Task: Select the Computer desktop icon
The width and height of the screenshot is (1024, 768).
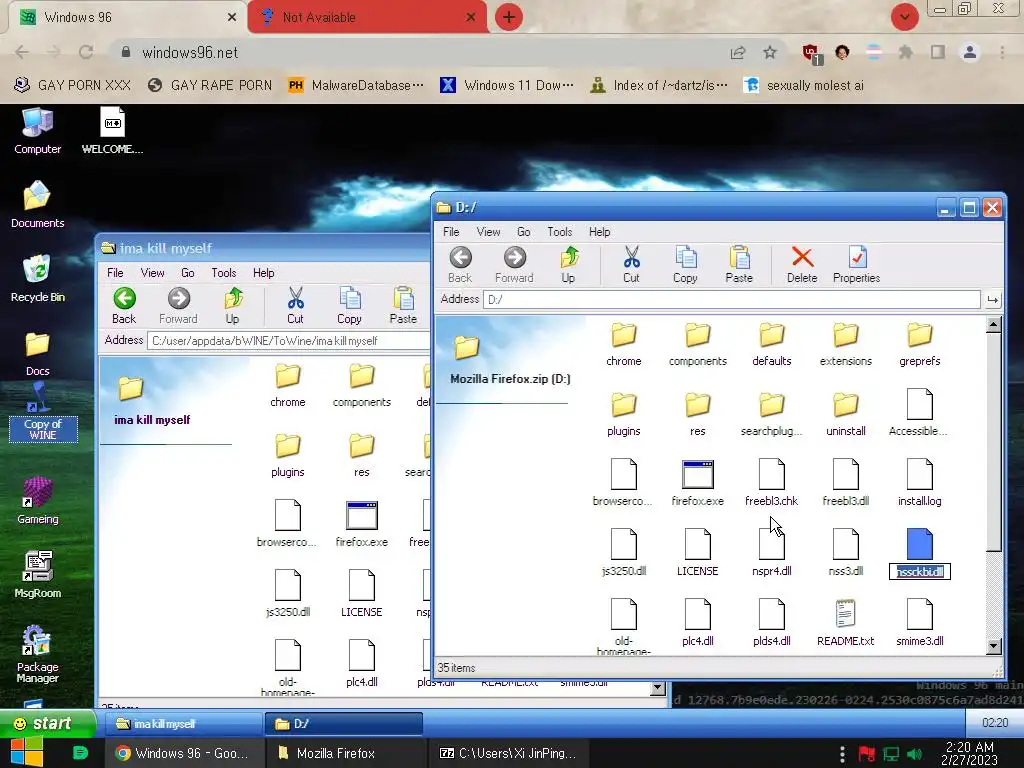Action: pyautogui.click(x=37, y=131)
